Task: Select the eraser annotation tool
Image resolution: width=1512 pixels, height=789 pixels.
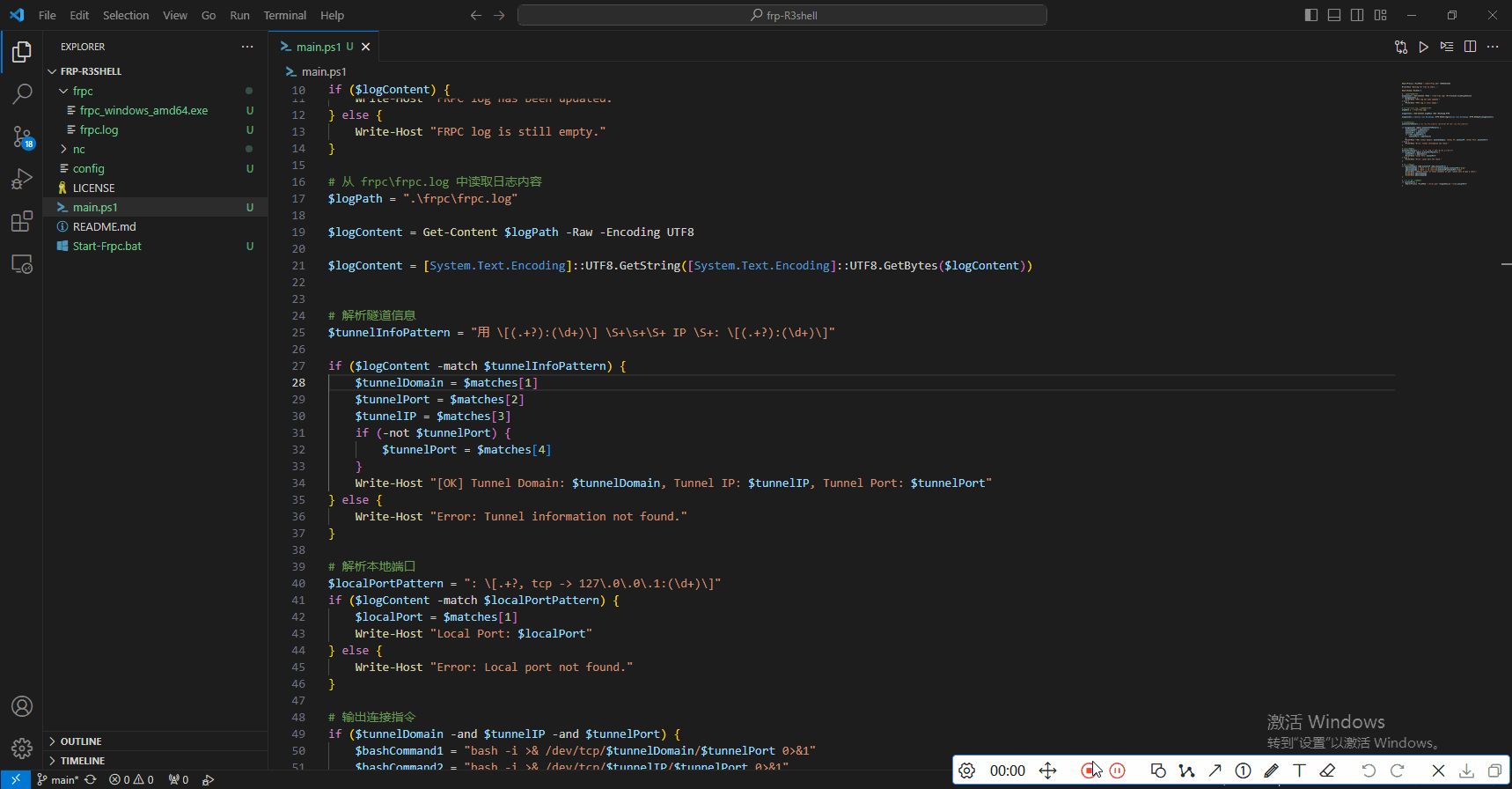Action: 1327,771
